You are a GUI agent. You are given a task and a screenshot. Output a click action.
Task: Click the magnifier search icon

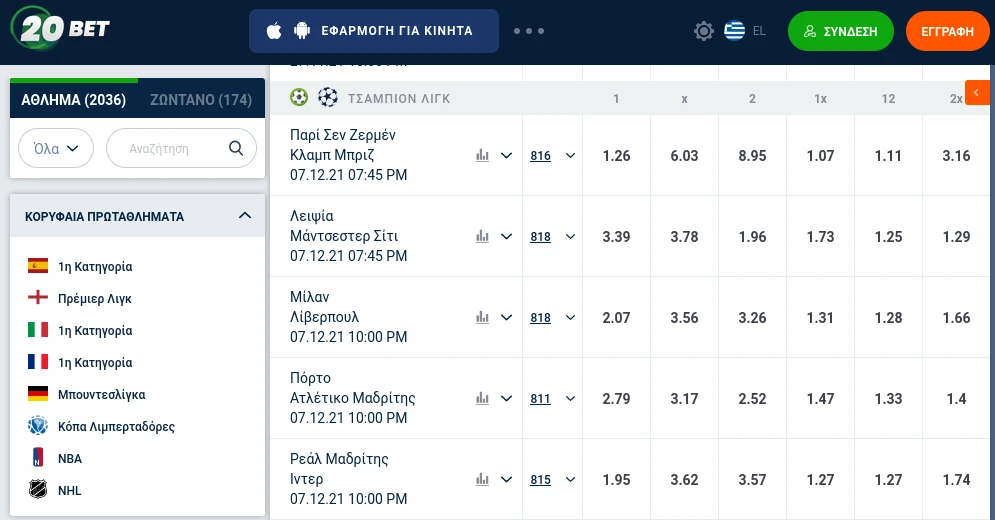pos(236,148)
